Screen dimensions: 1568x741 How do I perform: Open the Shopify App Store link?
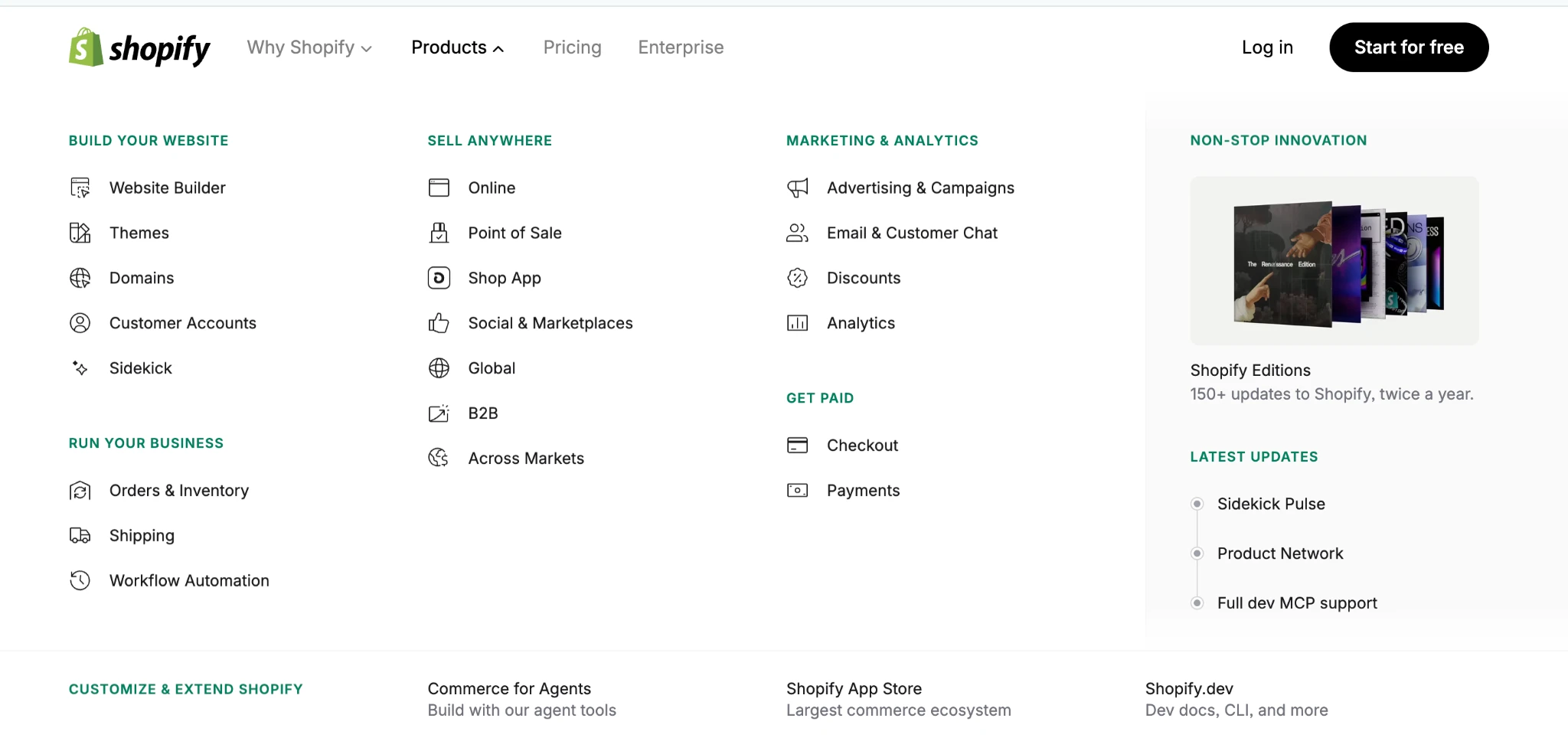854,687
